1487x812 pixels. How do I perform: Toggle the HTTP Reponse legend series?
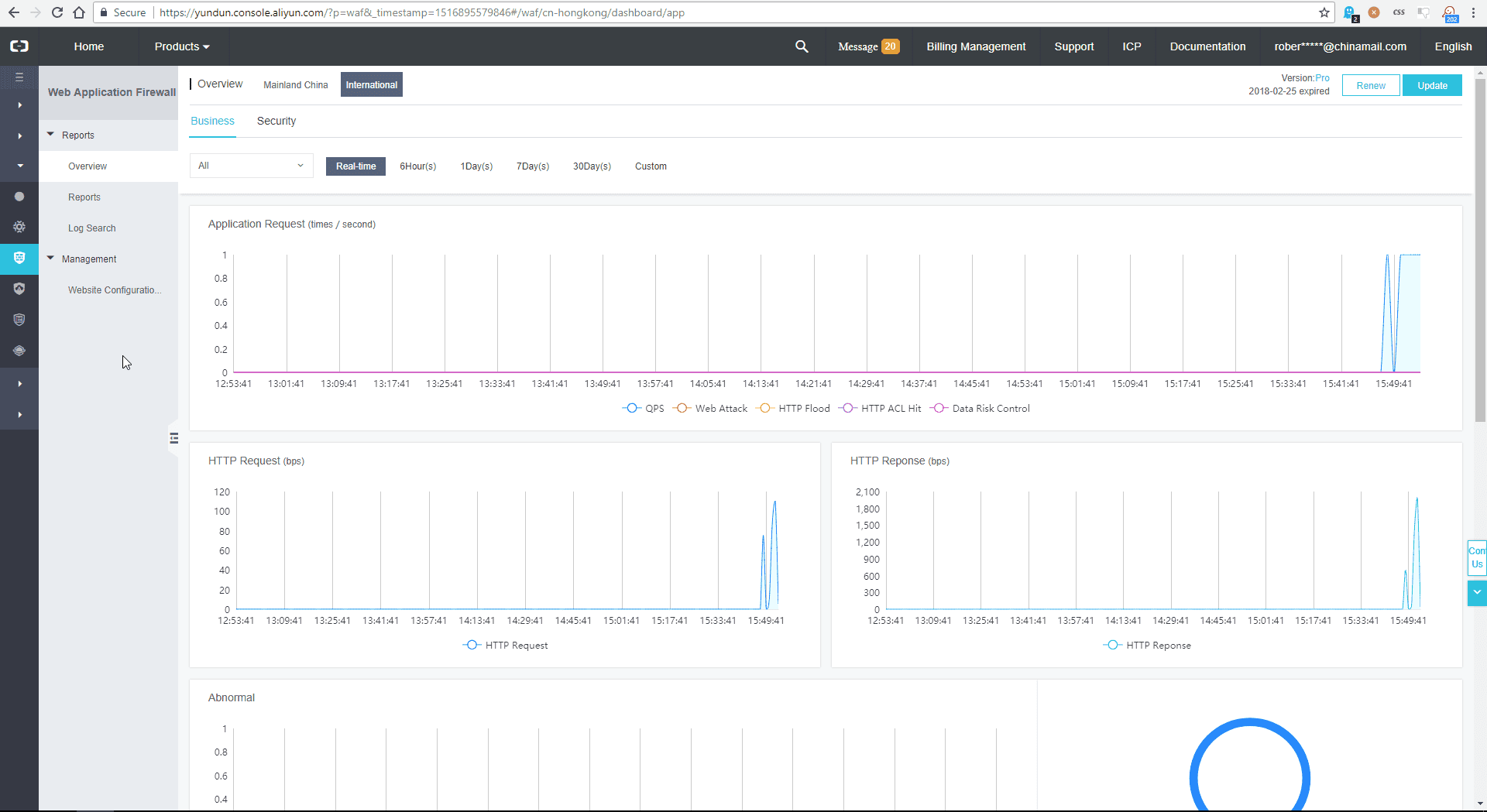[x=1147, y=646]
